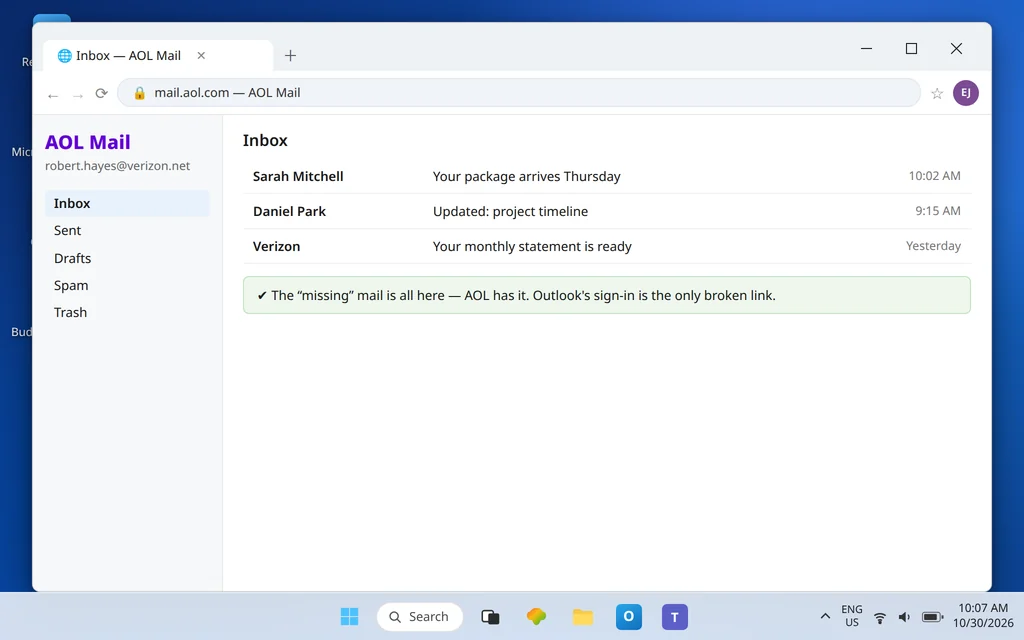The width and height of the screenshot is (1024, 640).
Task: Click the mail.aol.com address bar
Action: 519,93
